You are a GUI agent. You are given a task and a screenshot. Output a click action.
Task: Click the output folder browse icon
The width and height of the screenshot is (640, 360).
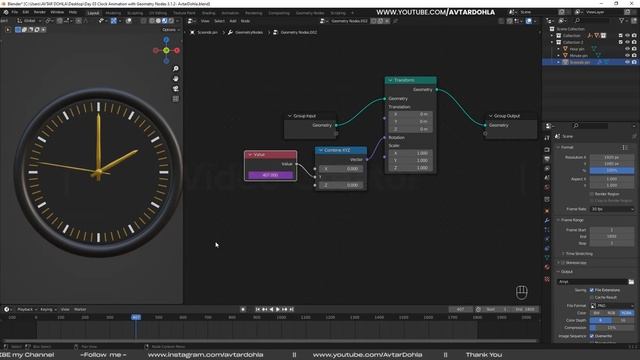click(x=631, y=282)
